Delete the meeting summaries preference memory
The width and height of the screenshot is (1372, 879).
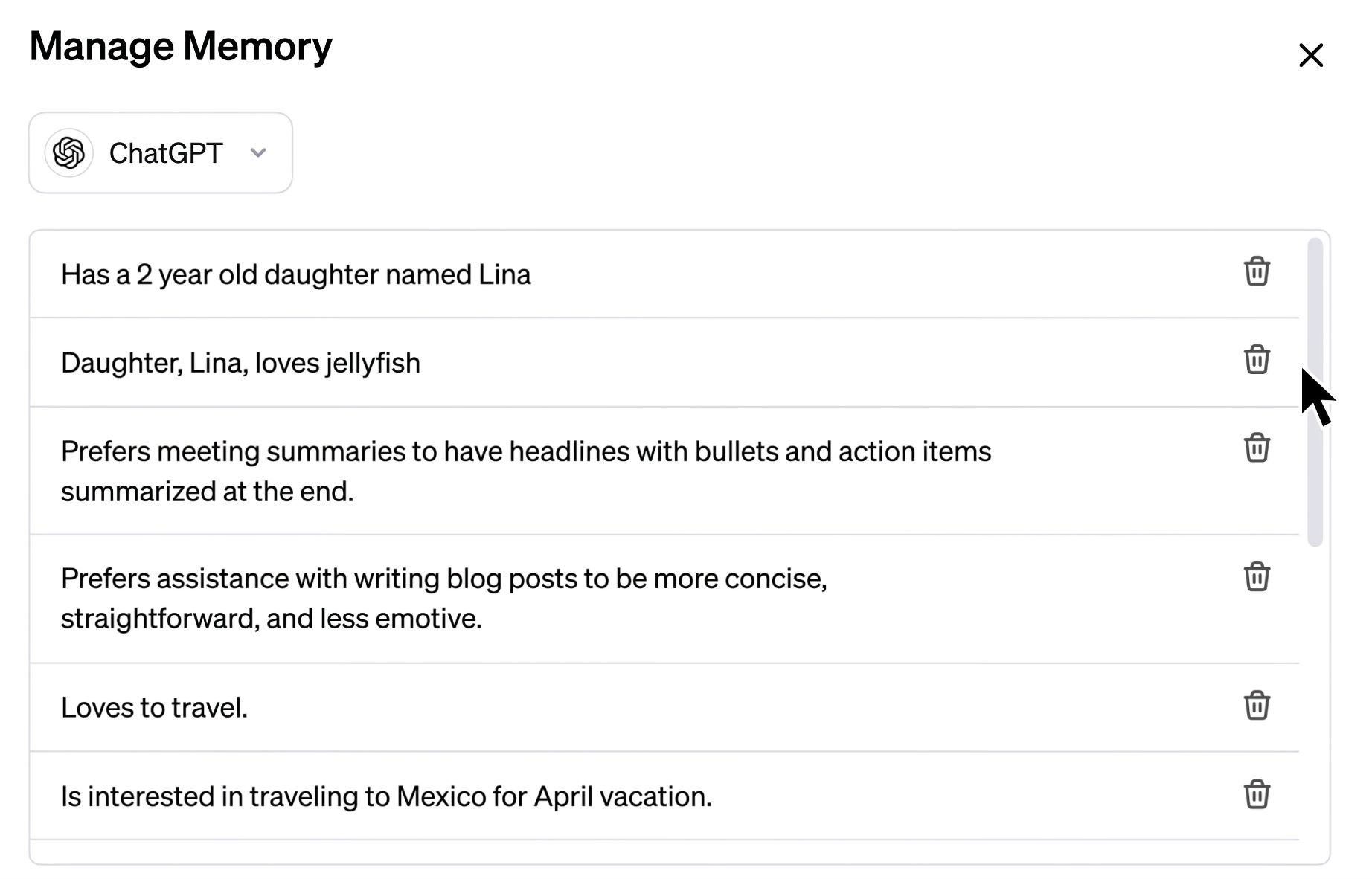click(x=1257, y=448)
